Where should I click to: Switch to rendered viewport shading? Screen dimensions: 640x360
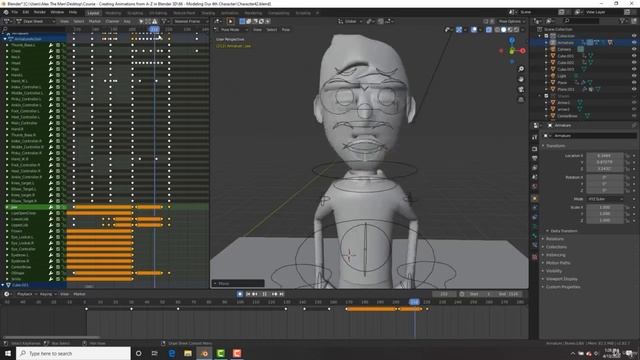pos(516,30)
